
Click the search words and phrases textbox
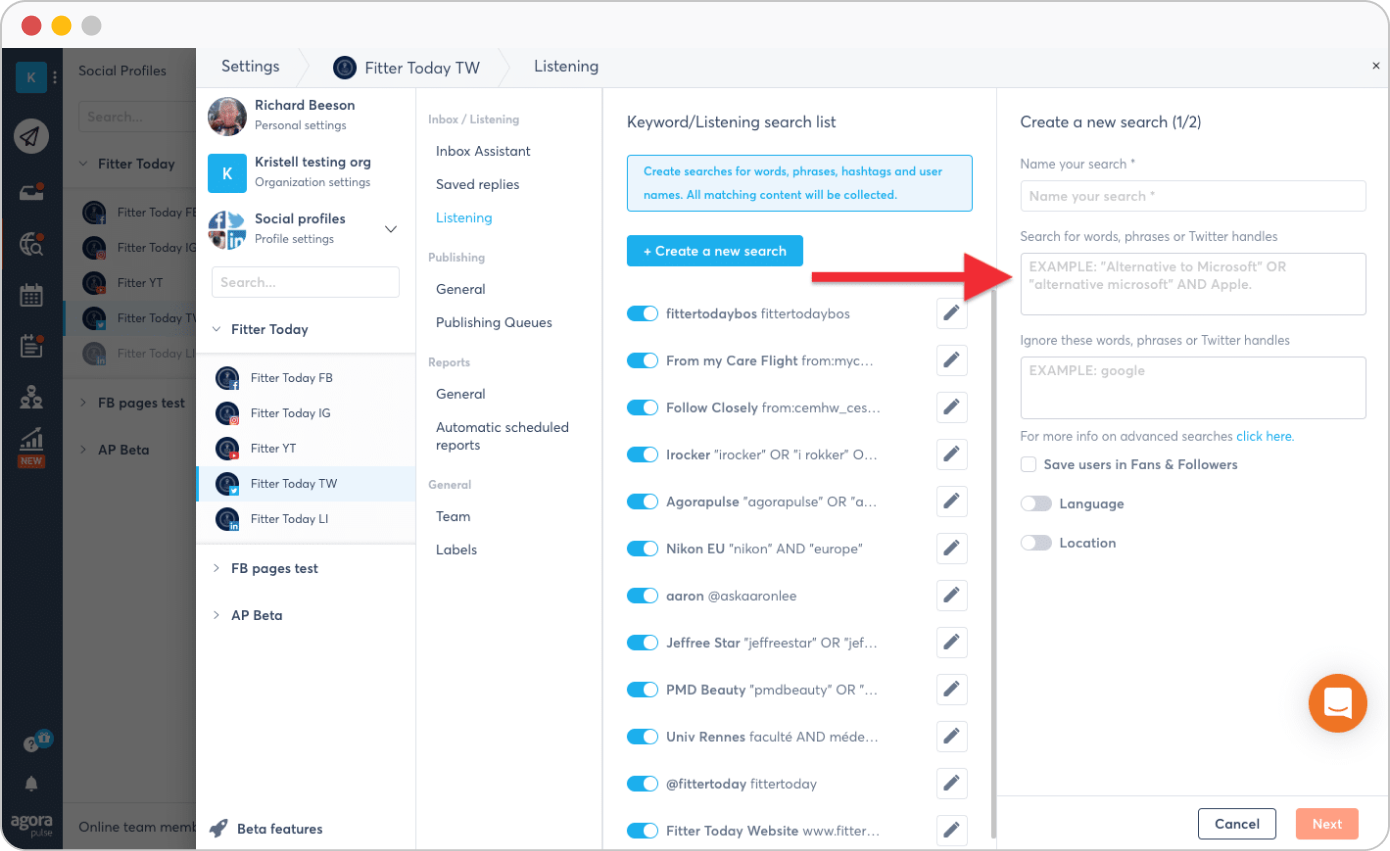click(x=1193, y=284)
